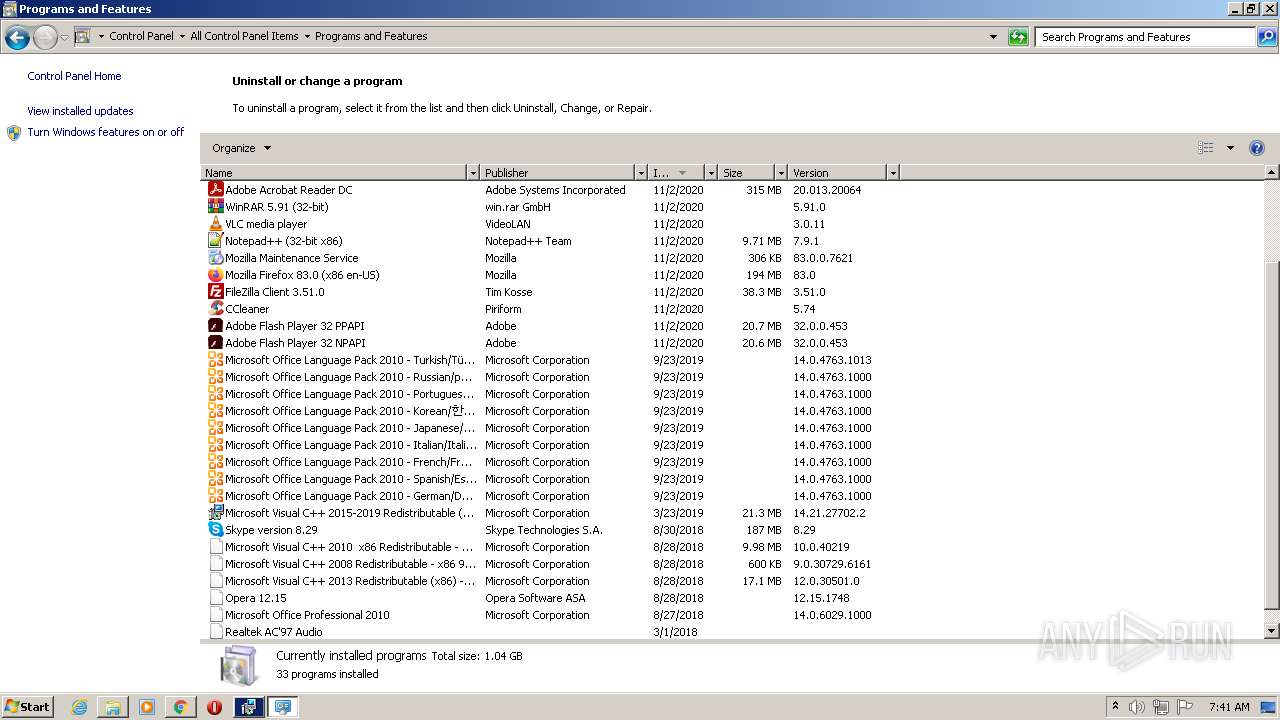
Task: Click the Adobe Flash Player 32 NPAPI icon
Action: point(215,343)
